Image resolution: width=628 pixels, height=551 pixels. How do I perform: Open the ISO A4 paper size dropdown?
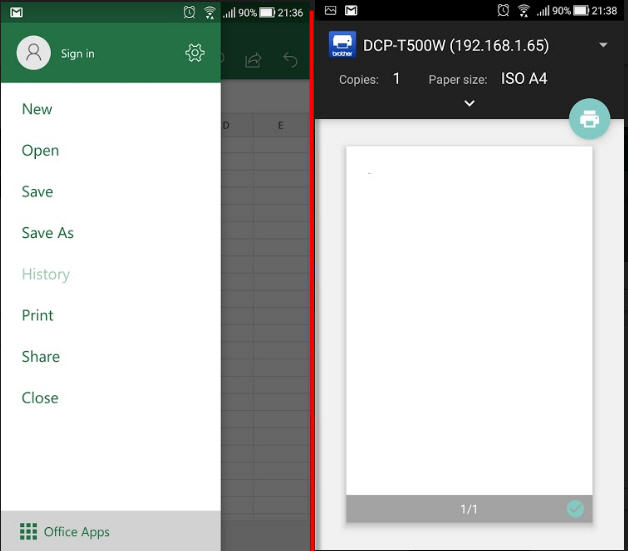click(524, 78)
